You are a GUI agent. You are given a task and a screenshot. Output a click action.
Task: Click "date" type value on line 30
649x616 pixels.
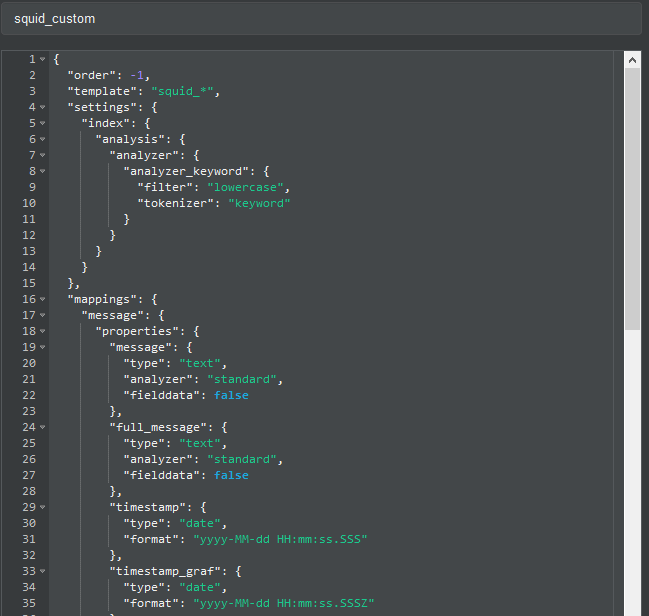coord(200,523)
